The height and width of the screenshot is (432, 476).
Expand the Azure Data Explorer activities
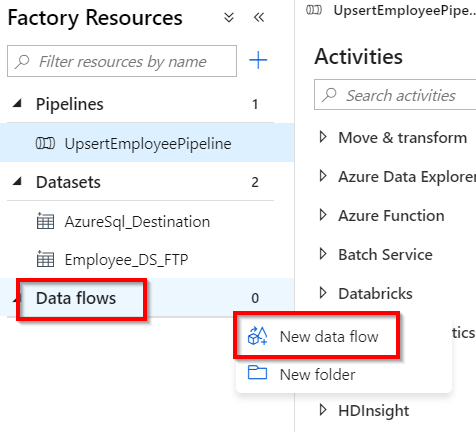click(323, 176)
